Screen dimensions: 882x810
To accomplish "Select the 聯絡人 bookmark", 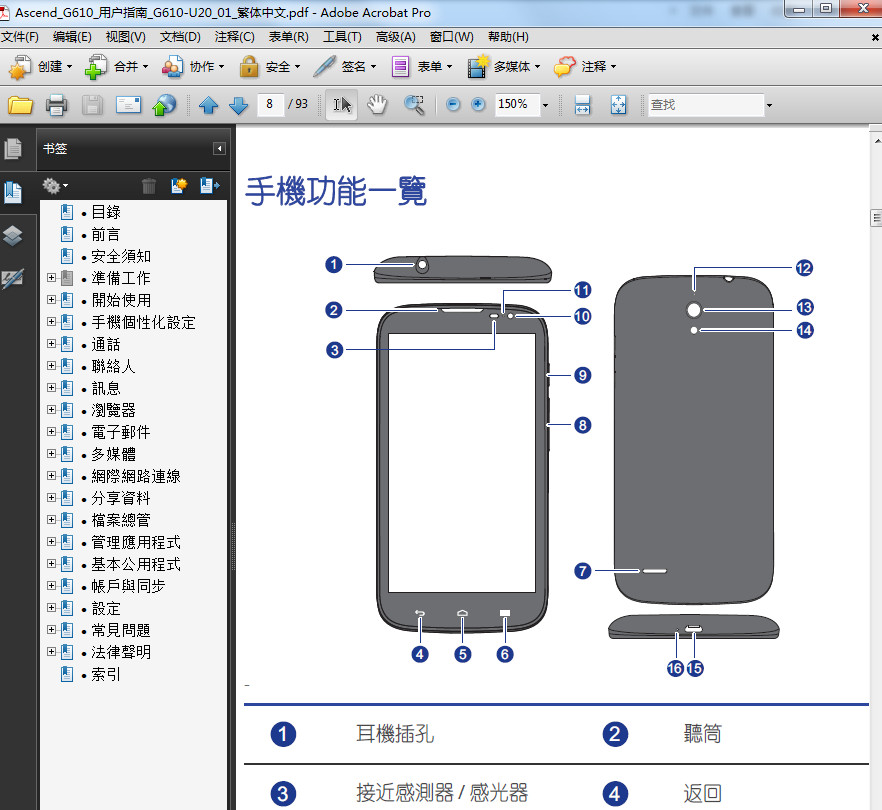I will pos(113,366).
